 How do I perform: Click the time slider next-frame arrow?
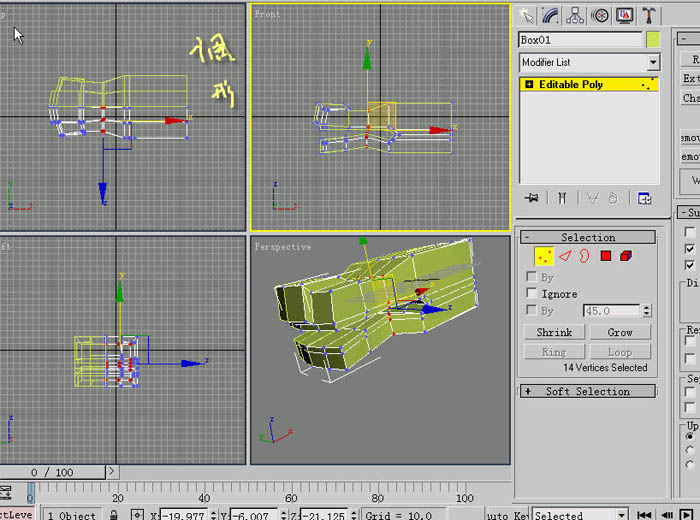point(112,472)
